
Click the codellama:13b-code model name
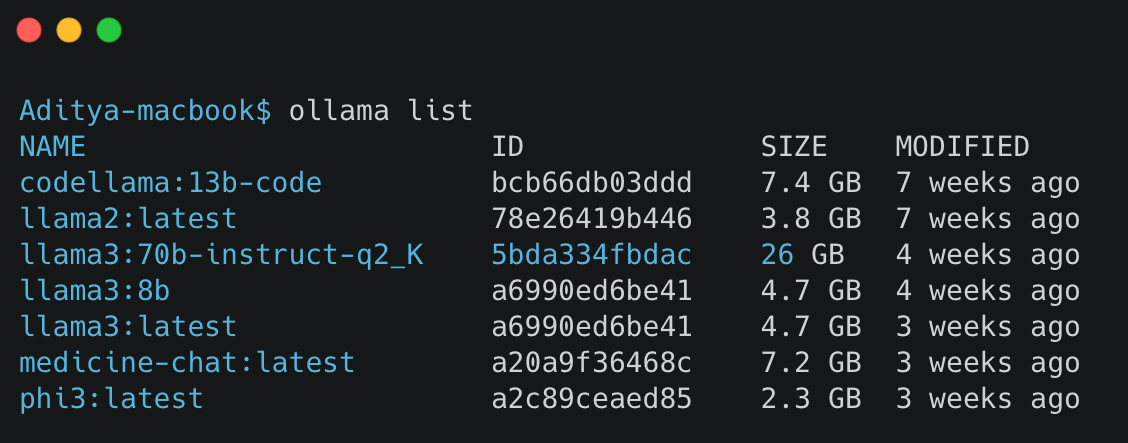tap(170, 183)
